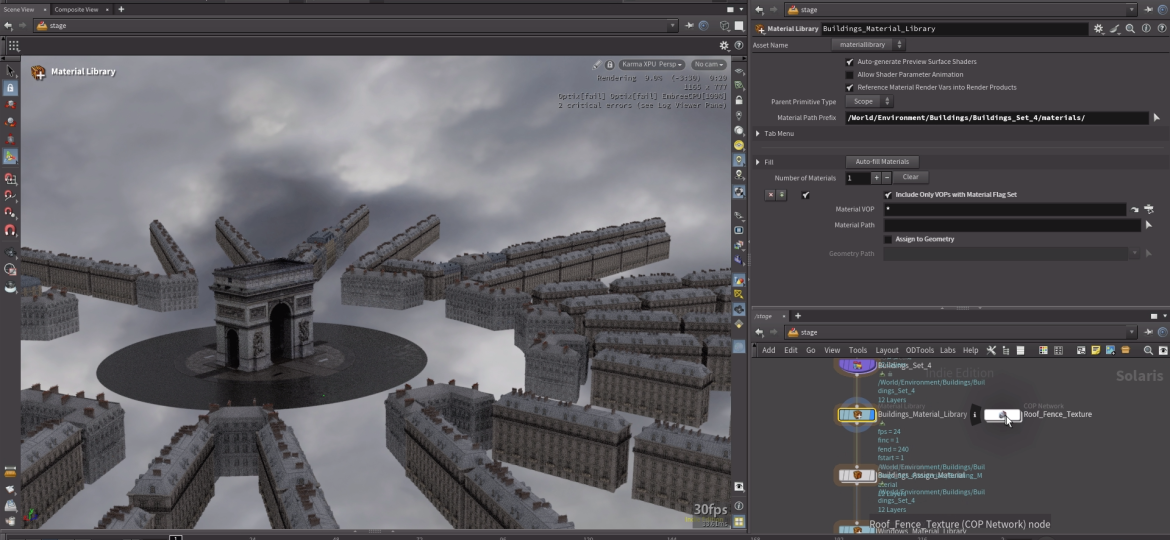Open the info icon in the parameter header
The width and height of the screenshot is (1170, 540).
point(1145,29)
